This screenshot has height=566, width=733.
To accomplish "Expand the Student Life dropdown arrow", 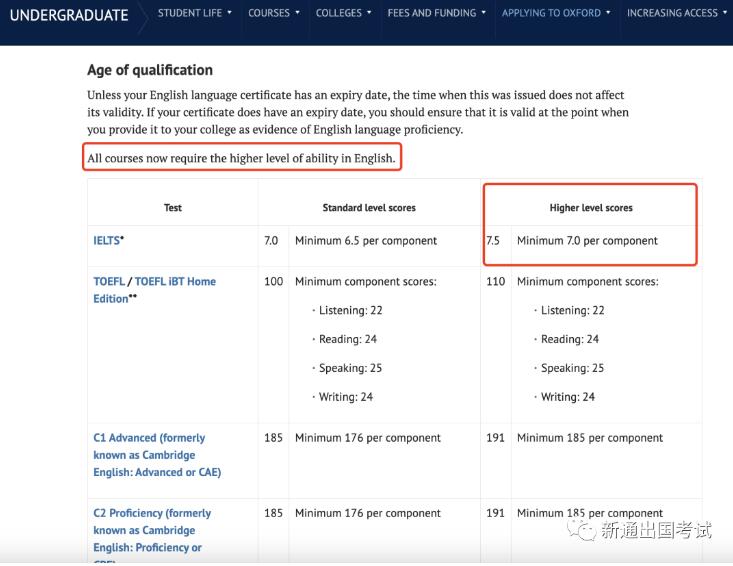I will 230,13.
